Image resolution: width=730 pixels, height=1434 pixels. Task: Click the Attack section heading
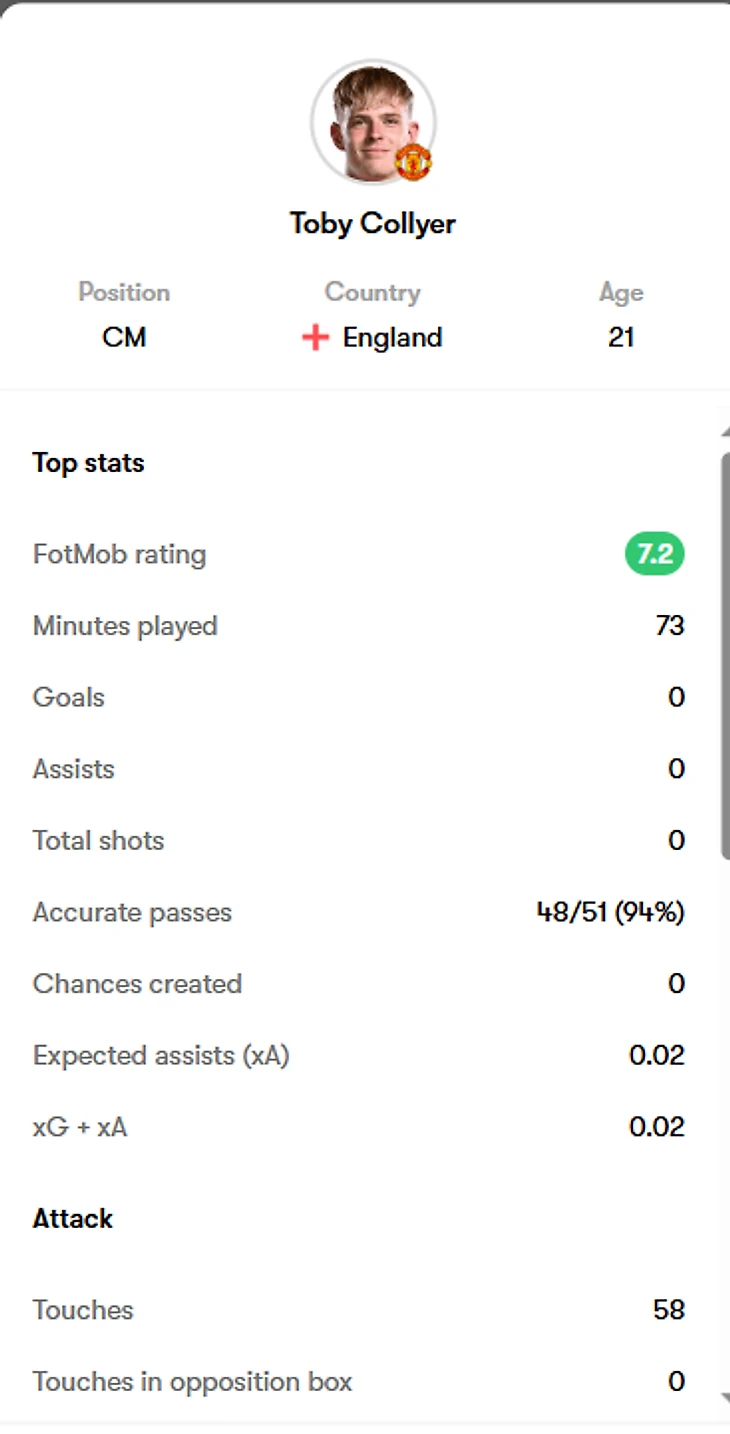(x=72, y=1218)
